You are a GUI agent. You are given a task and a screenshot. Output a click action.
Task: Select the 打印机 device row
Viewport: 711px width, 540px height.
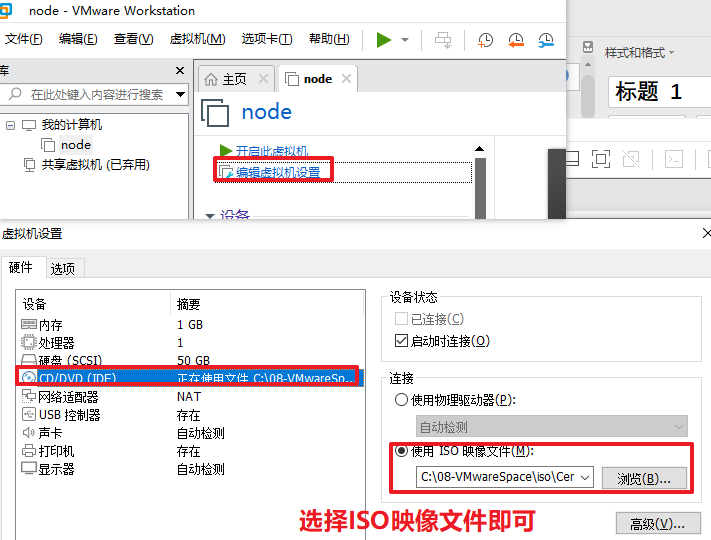coord(190,451)
